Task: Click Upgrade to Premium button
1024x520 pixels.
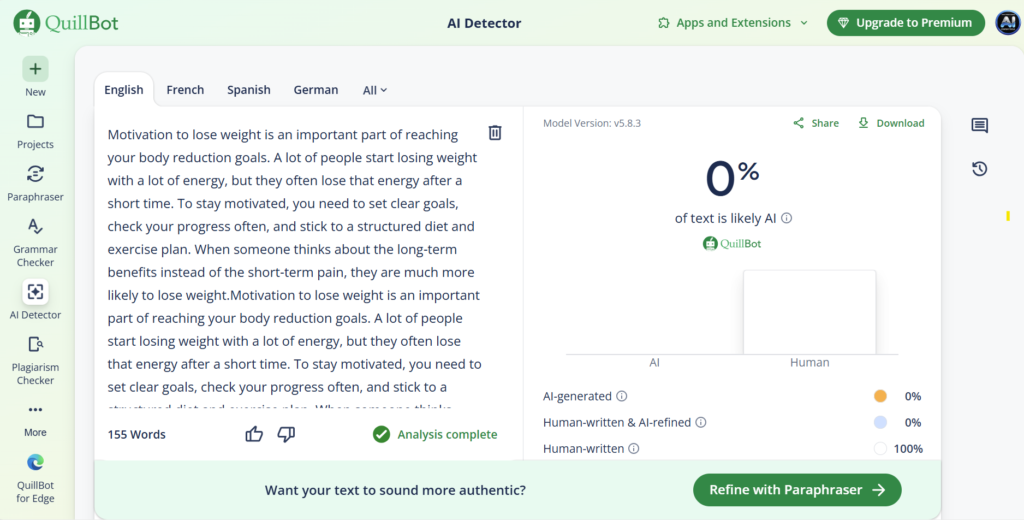Action: pos(905,23)
